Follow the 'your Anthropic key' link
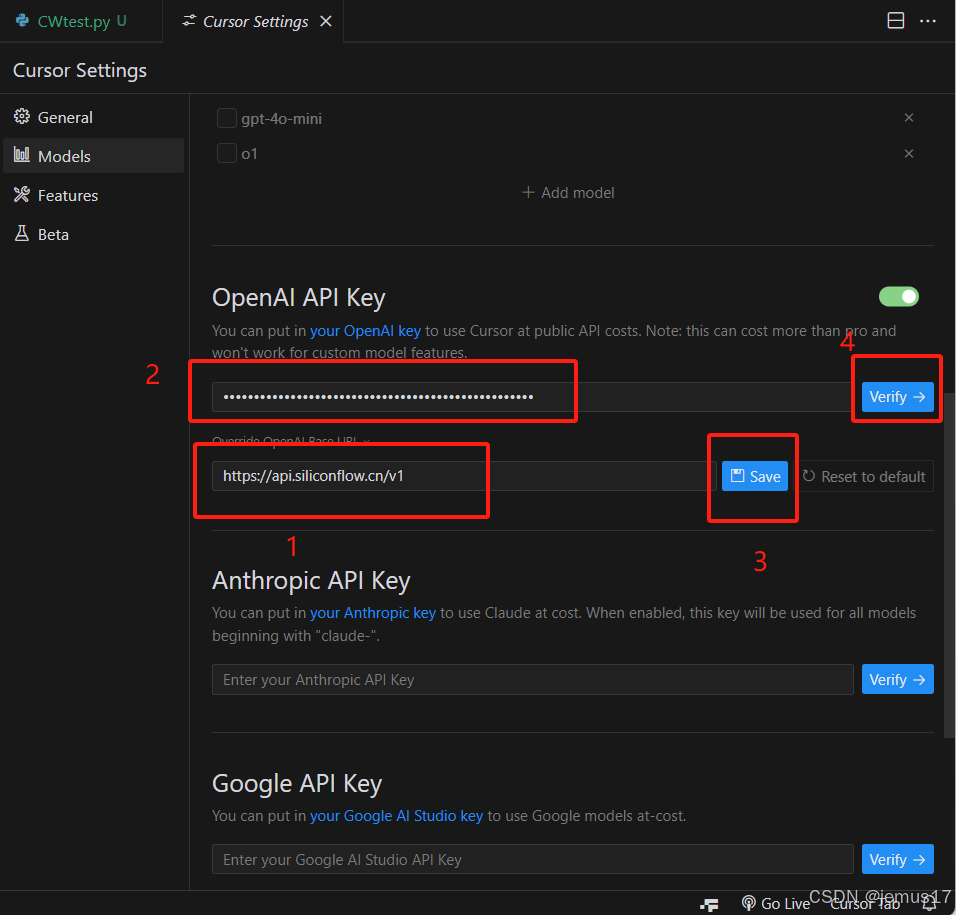Viewport: 956px width, 915px height. (373, 613)
